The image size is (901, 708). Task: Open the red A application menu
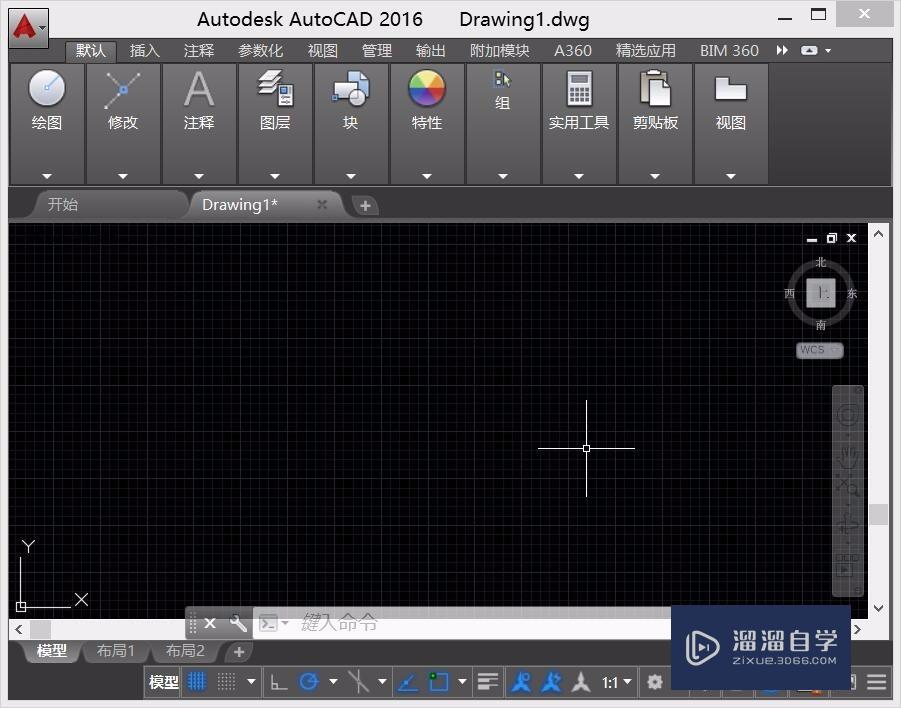pos(29,27)
